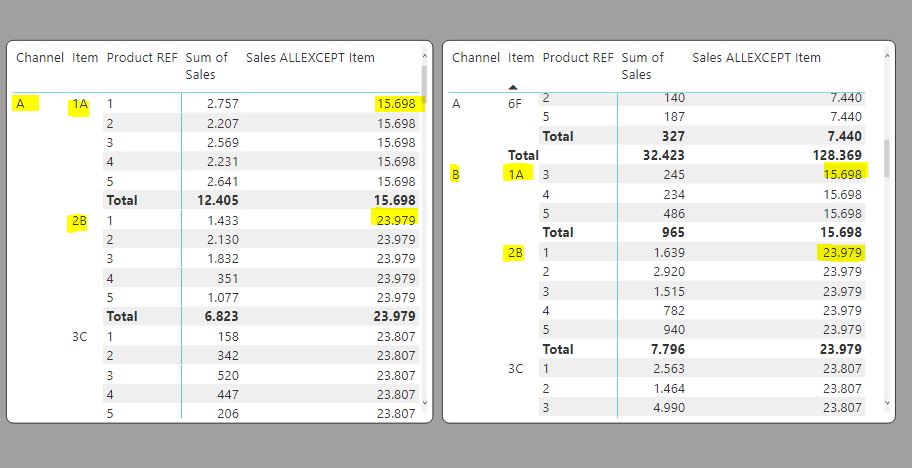Click the 245 sales value
The image size is (912, 468).
[x=674, y=174]
